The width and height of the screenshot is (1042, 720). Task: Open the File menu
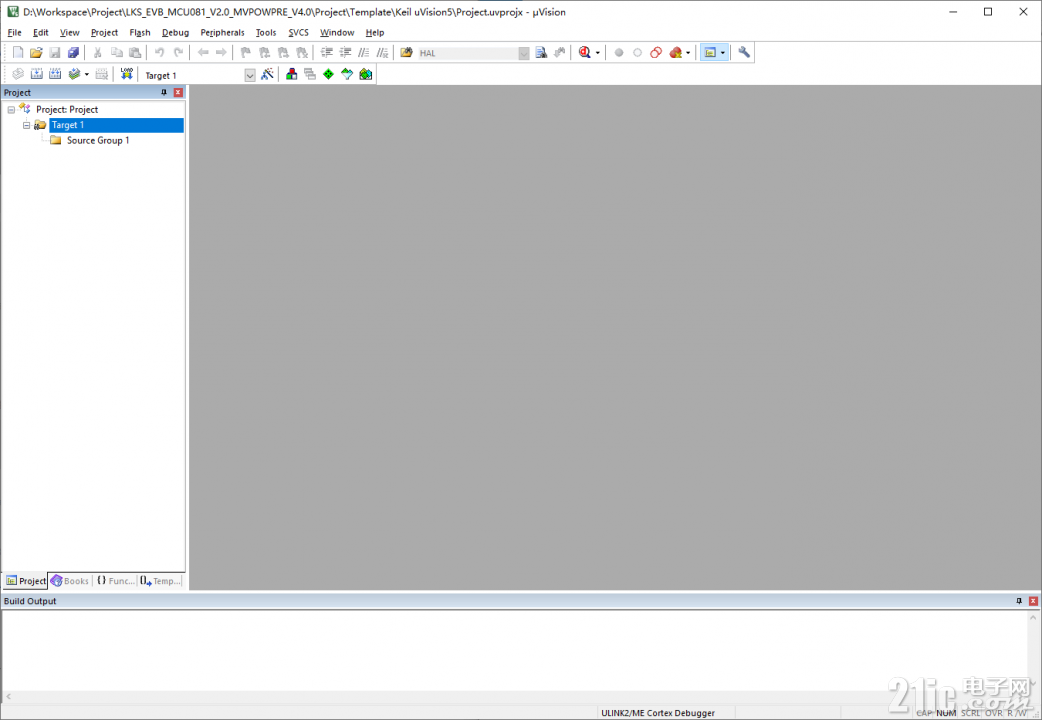(15, 33)
